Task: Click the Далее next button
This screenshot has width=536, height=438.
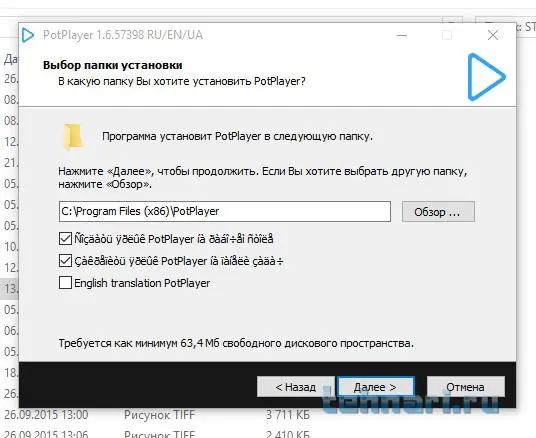Action: (375, 387)
